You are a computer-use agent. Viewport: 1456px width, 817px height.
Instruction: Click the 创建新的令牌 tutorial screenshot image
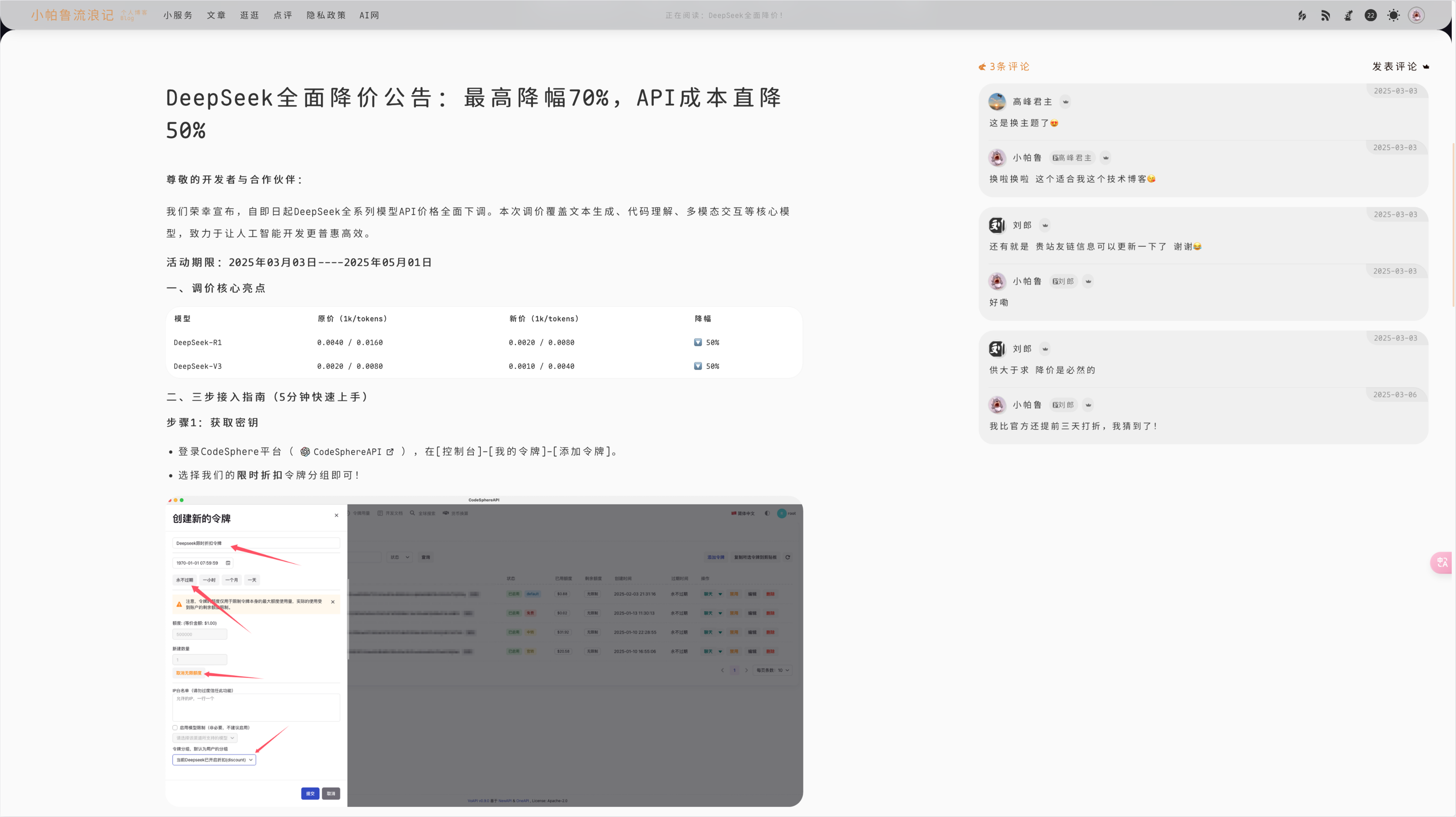[x=485, y=651]
